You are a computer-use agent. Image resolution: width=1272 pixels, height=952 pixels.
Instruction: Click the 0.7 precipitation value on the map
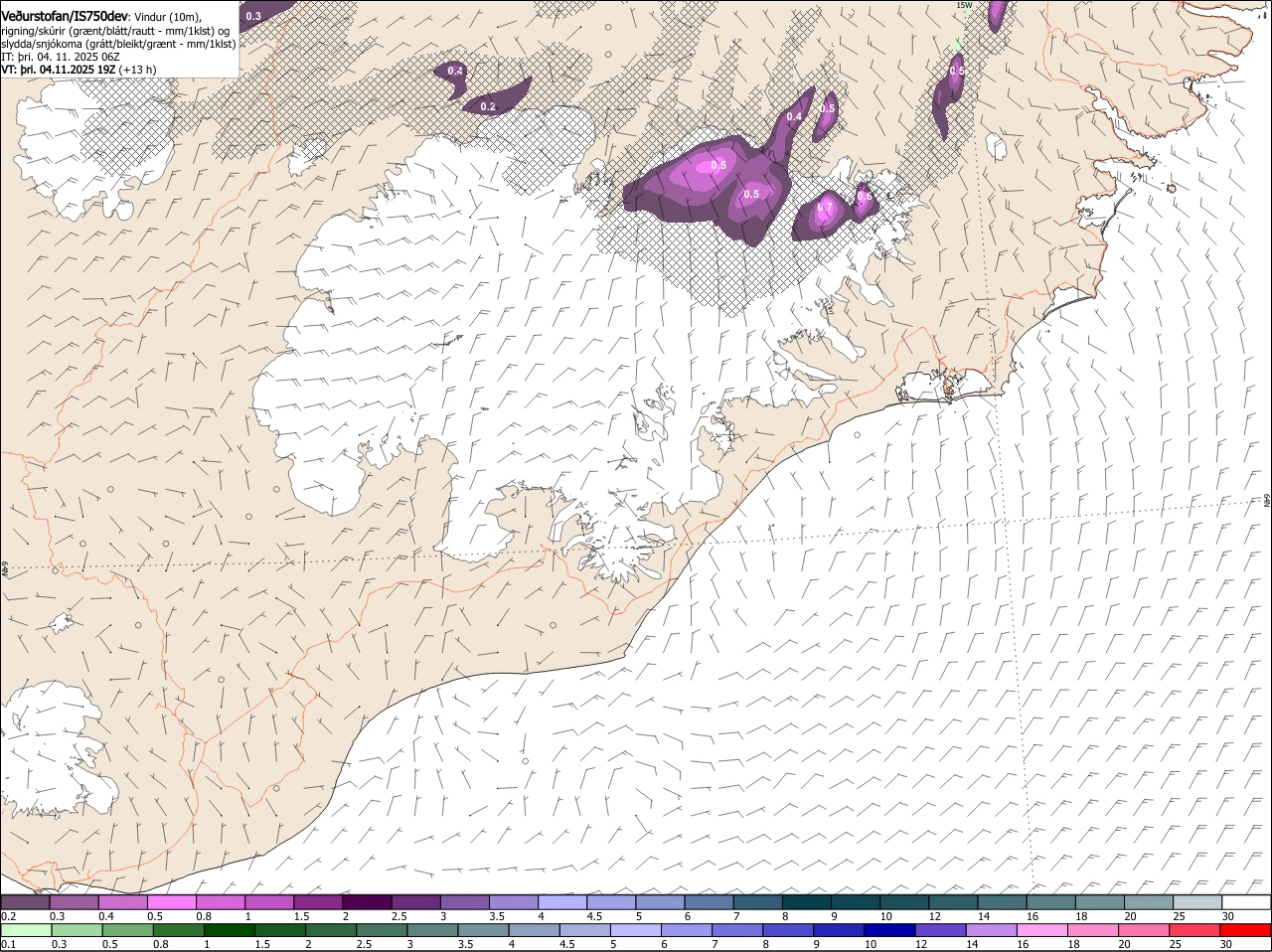coord(825,208)
